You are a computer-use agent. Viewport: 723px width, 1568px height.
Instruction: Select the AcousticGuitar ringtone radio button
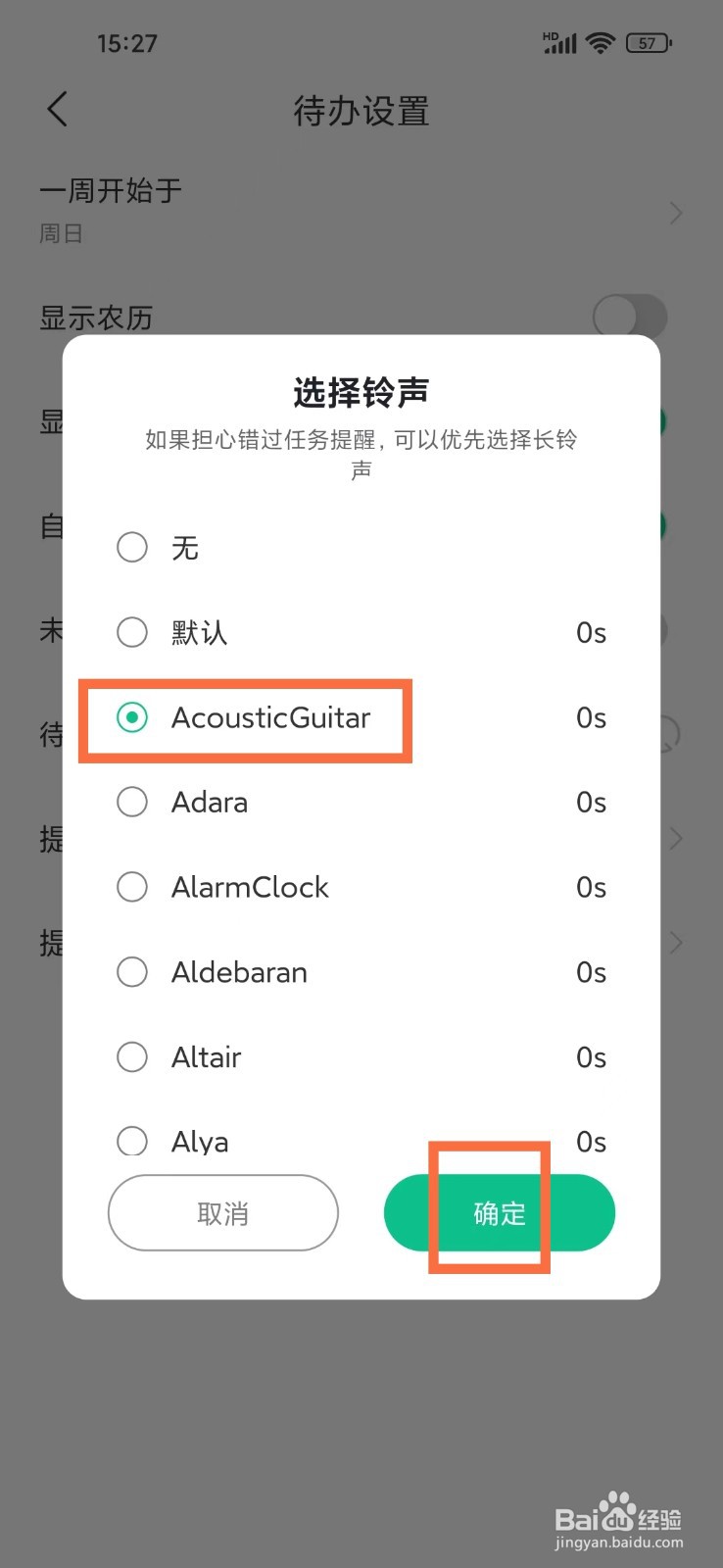tap(132, 717)
